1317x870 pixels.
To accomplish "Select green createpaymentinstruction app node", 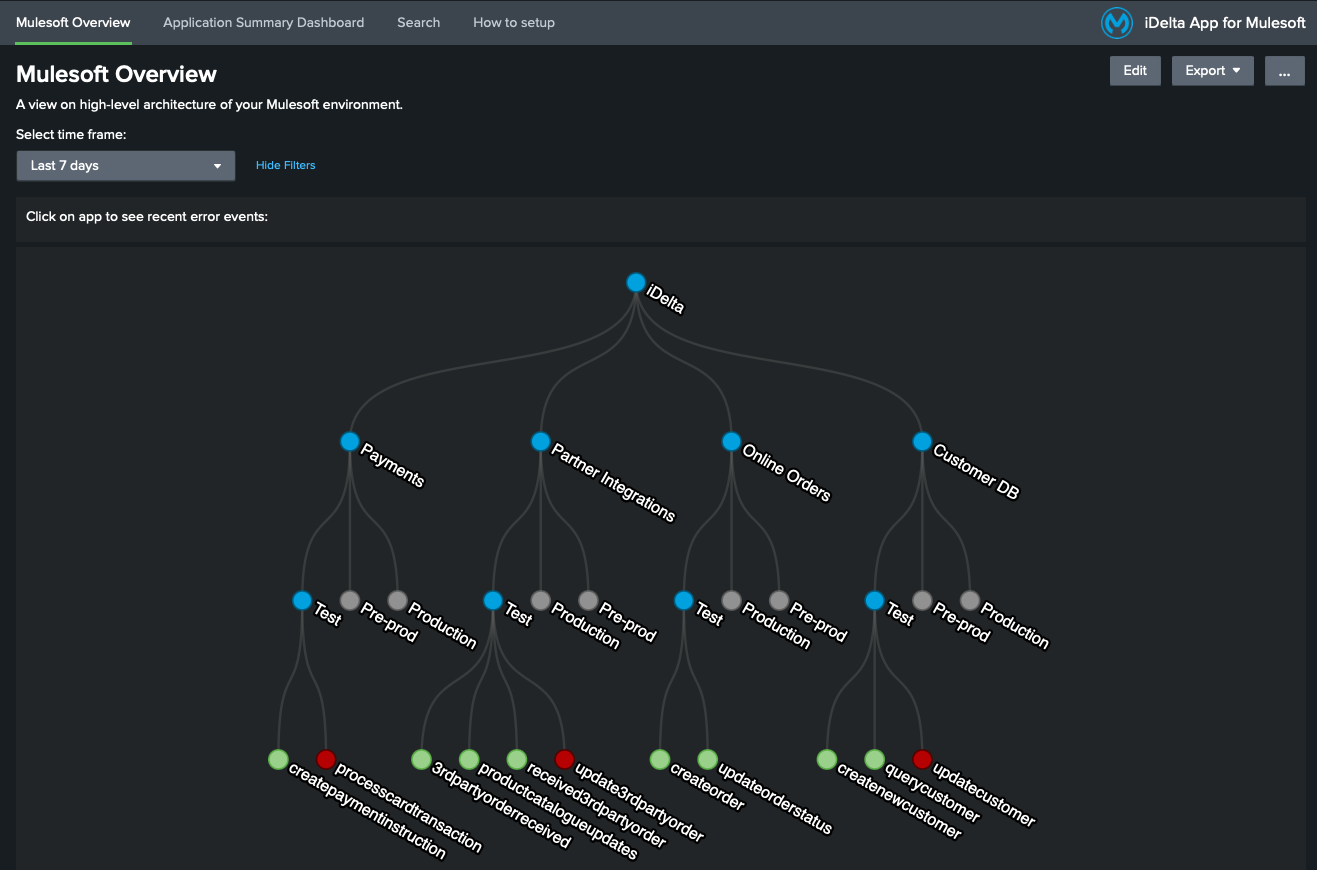I will click(x=278, y=759).
